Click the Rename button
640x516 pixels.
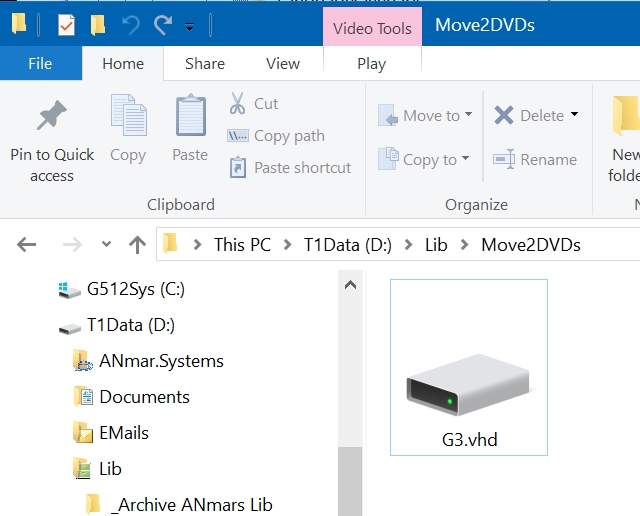(x=536, y=160)
